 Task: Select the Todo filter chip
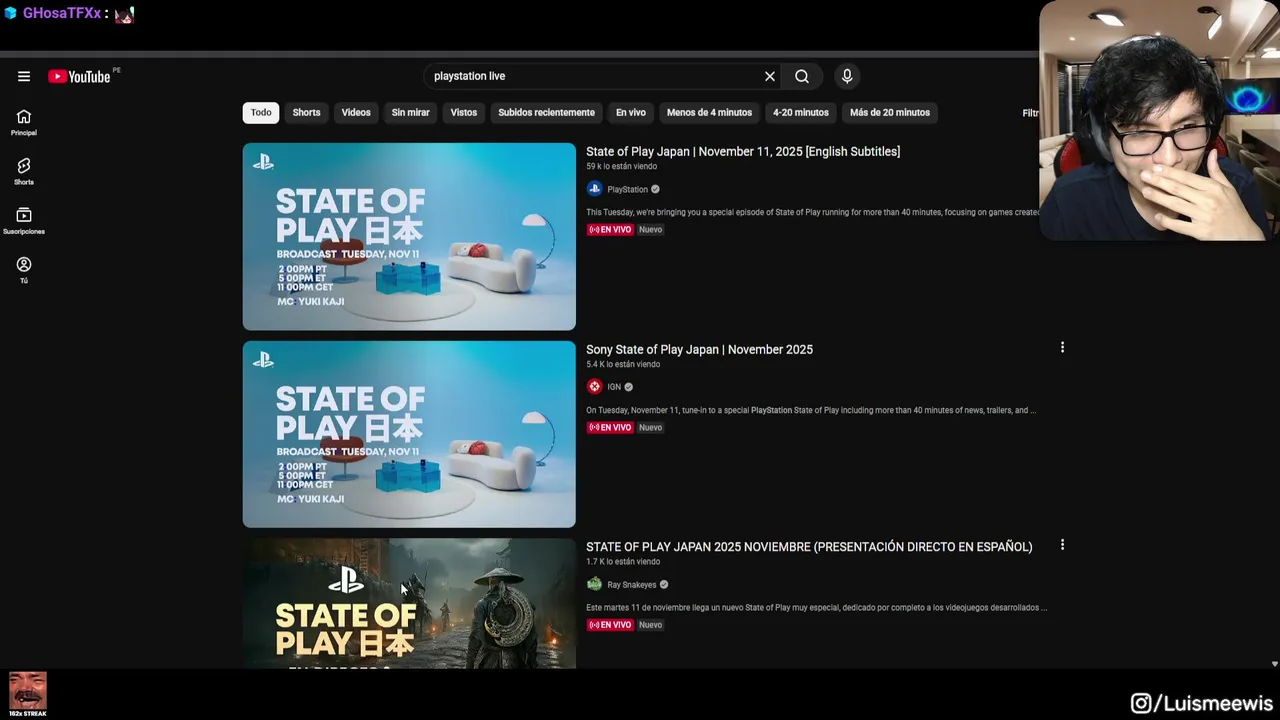point(261,112)
